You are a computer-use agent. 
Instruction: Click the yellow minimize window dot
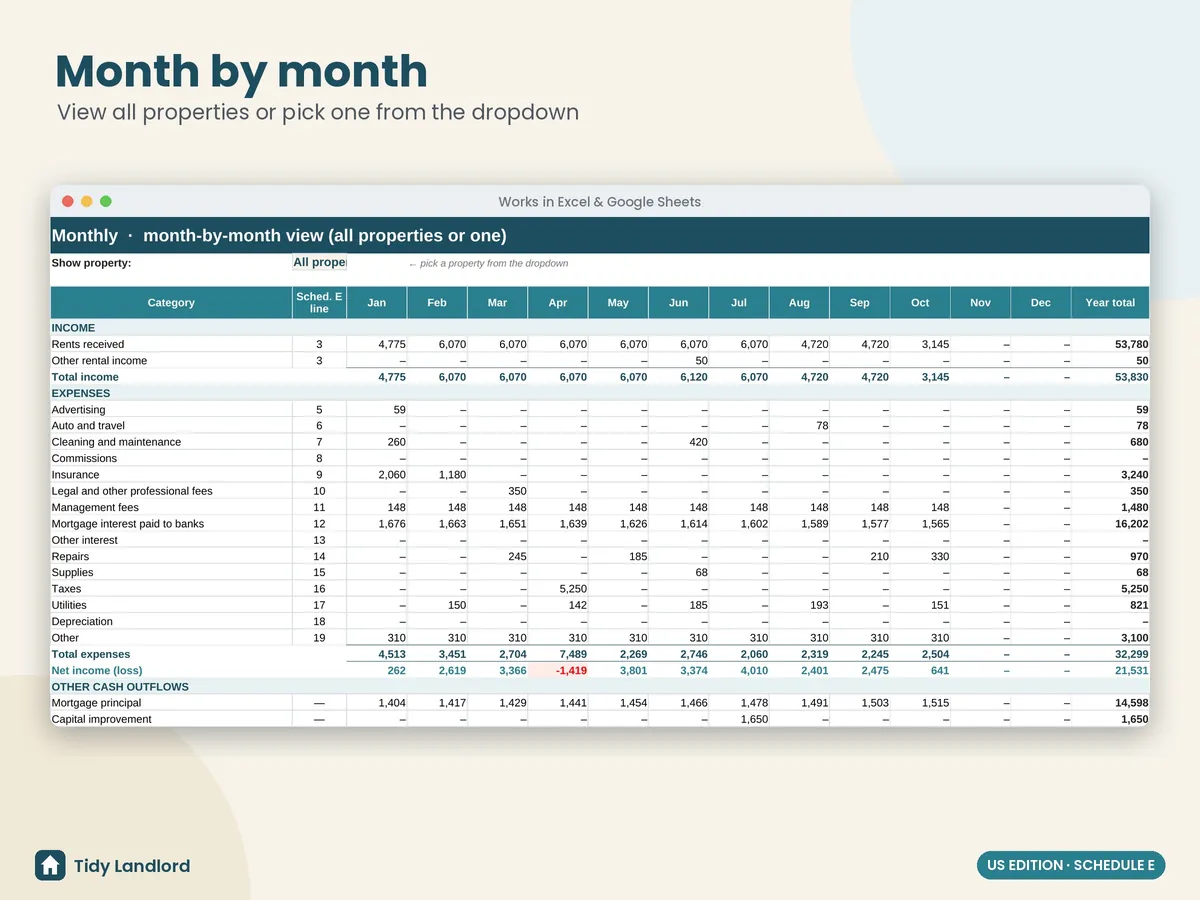[x=87, y=201]
